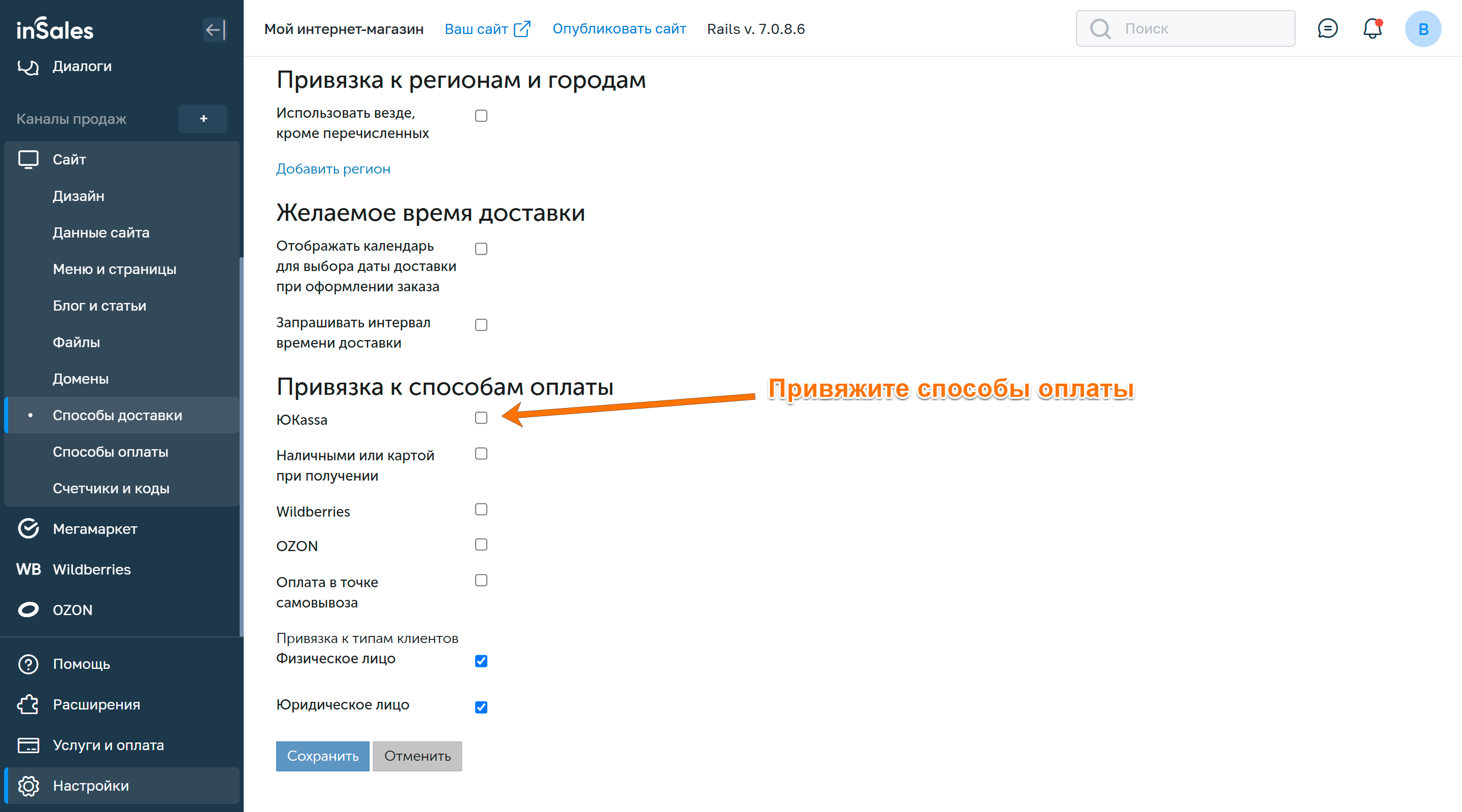This screenshot has height=812, width=1462.
Task: Check Wildberries payment method checkbox
Action: click(x=481, y=509)
